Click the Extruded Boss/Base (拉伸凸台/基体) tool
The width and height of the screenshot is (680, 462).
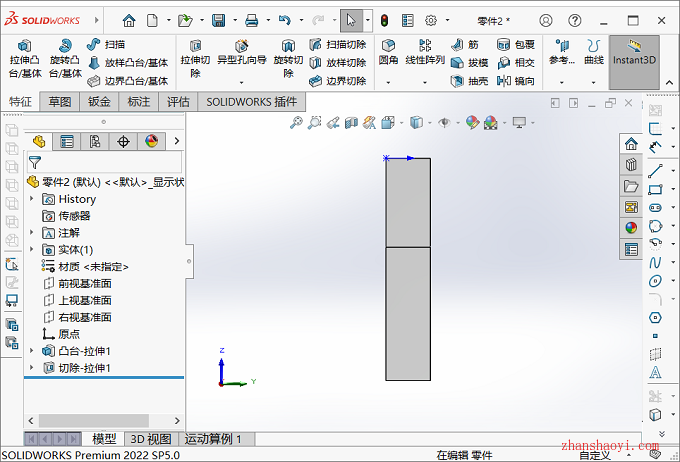click(x=25, y=59)
